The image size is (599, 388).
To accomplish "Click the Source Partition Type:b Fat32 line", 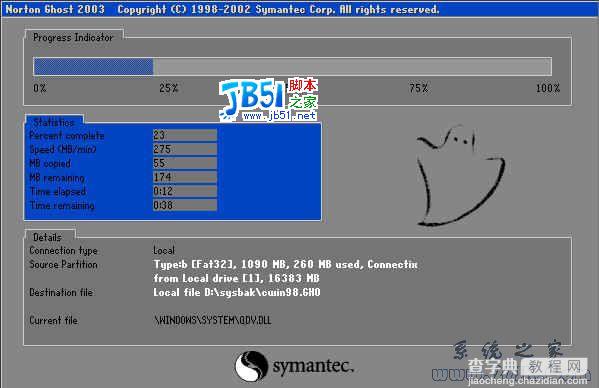I will 286,264.
